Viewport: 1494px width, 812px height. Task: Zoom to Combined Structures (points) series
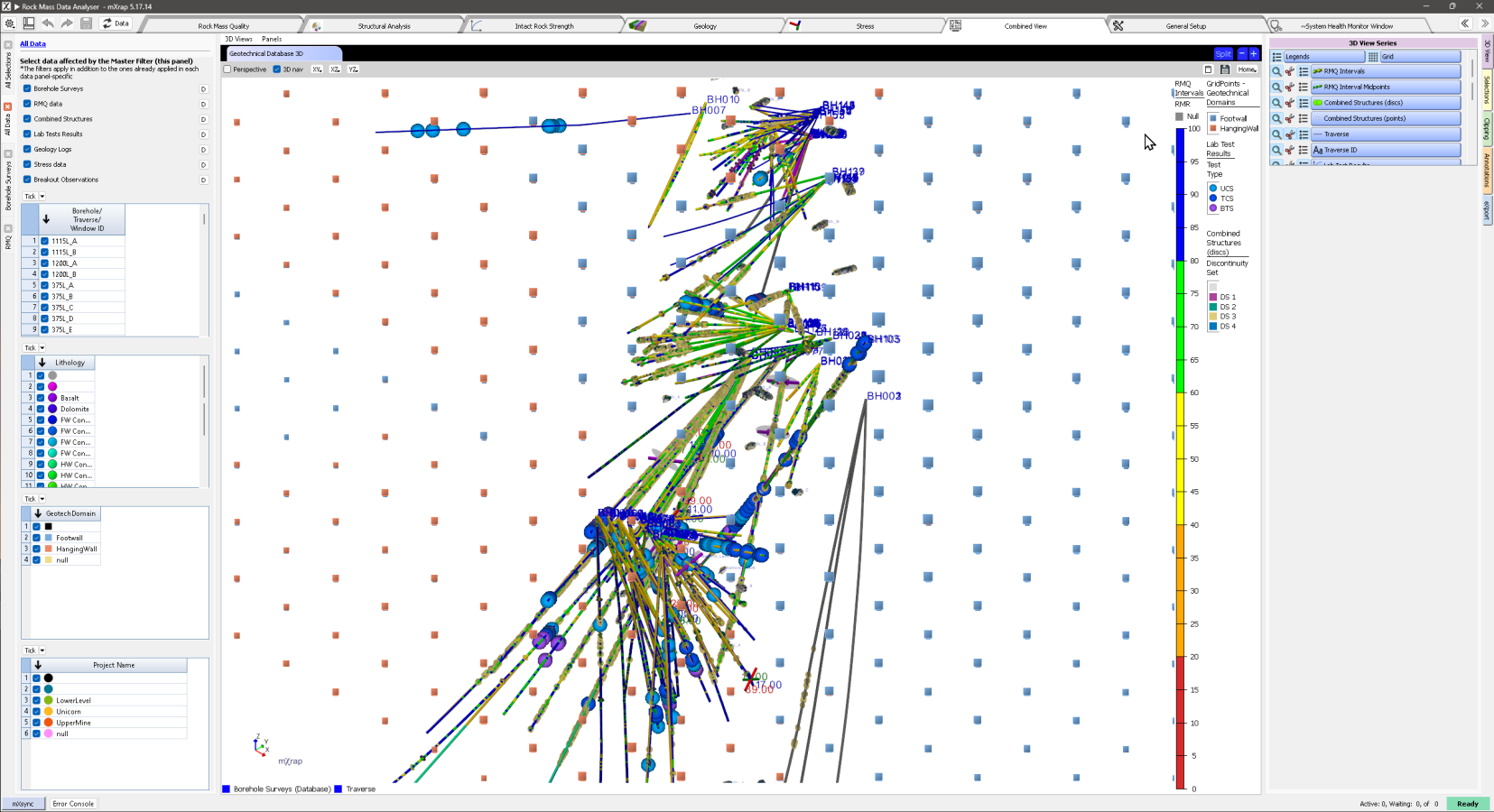pyautogui.click(x=1276, y=118)
